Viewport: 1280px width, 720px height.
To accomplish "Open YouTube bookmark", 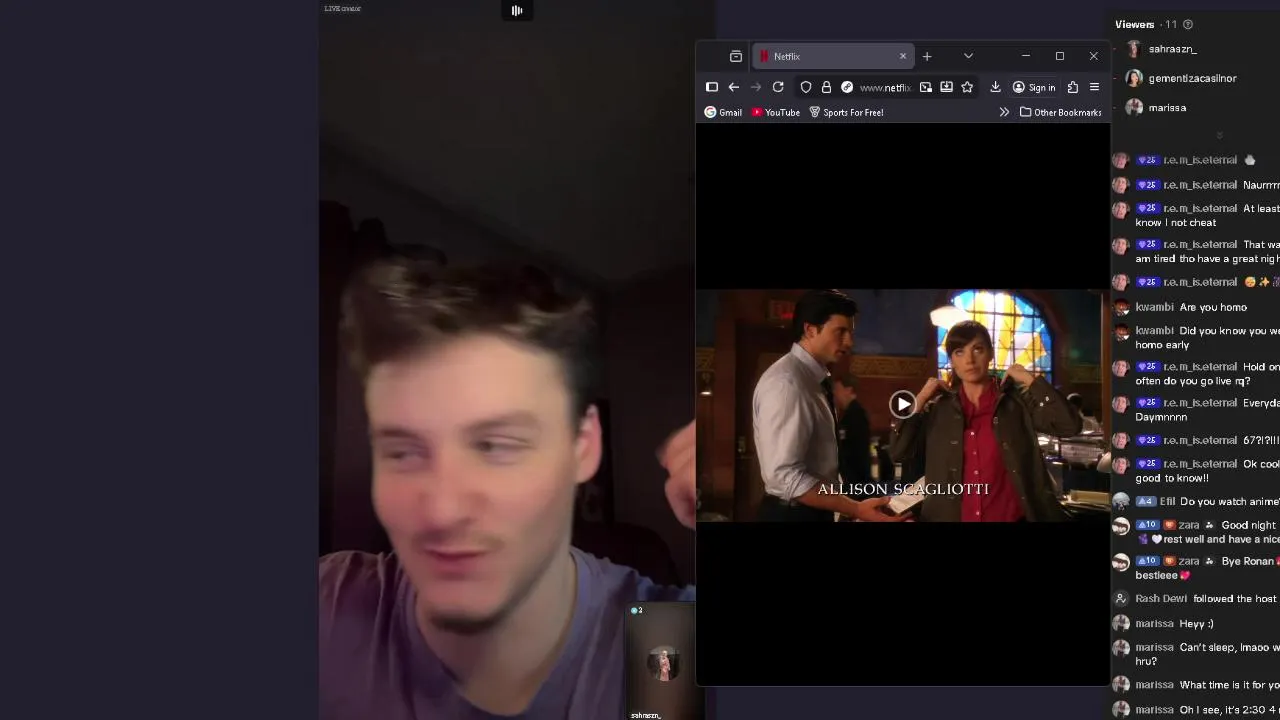I will point(776,112).
